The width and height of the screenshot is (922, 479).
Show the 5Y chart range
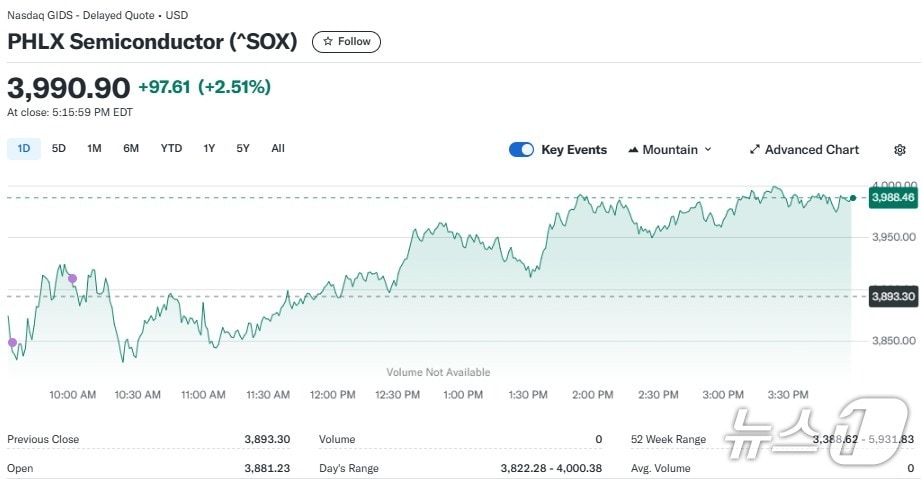[243, 149]
